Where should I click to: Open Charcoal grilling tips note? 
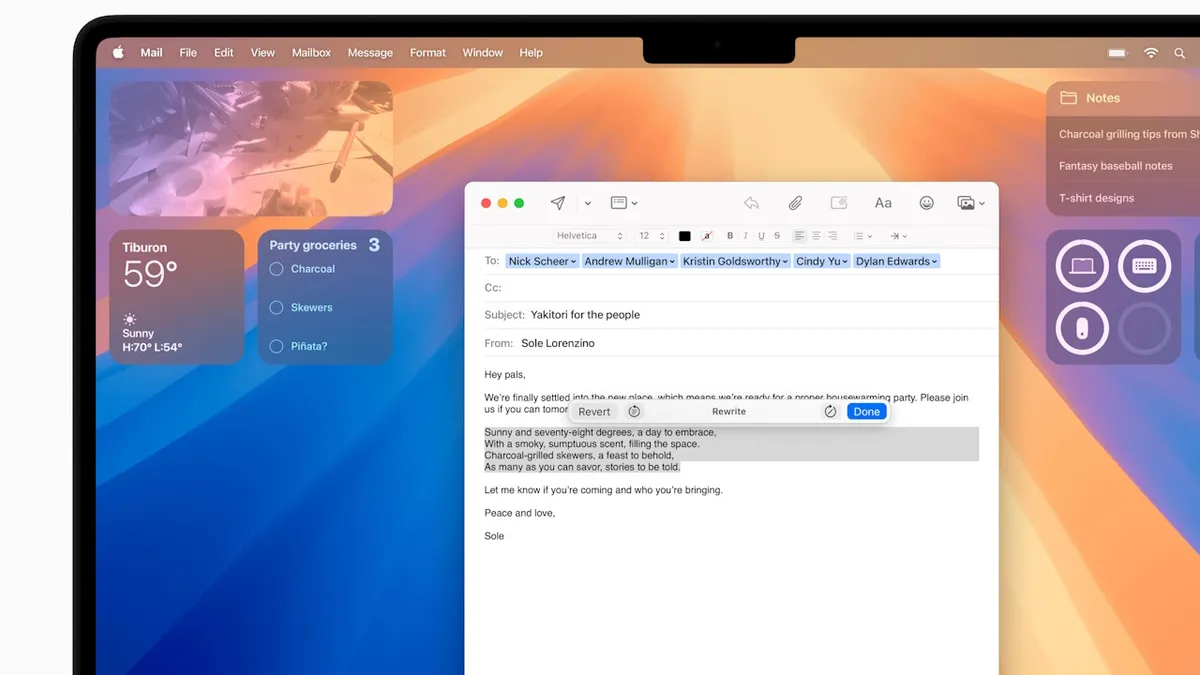1129,134
